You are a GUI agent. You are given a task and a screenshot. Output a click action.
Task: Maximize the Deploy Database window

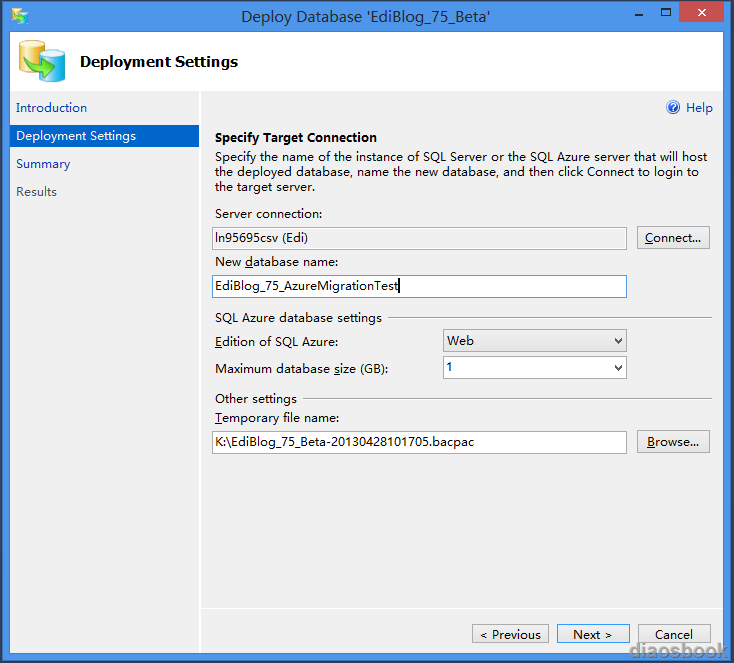(666, 13)
